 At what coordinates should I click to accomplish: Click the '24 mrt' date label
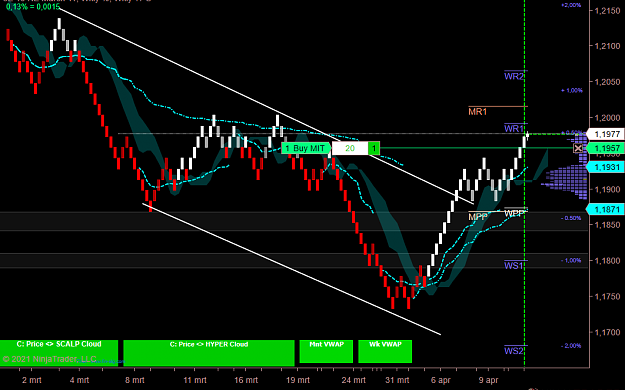[x=354, y=380]
